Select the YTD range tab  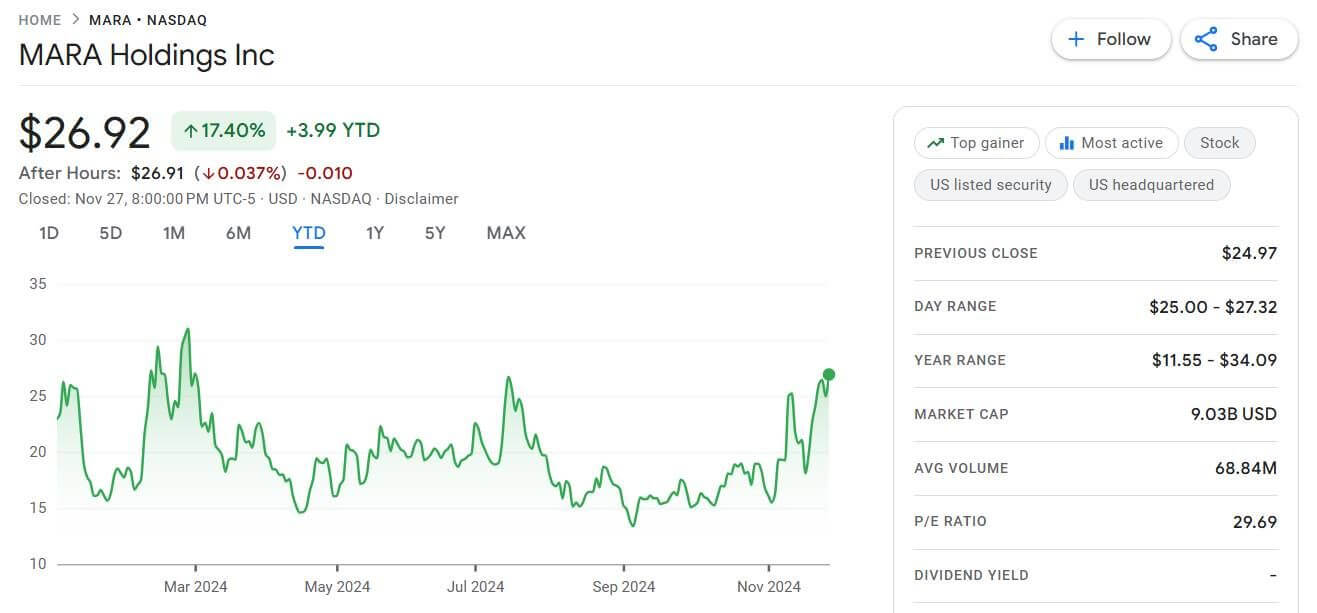pyautogui.click(x=309, y=233)
